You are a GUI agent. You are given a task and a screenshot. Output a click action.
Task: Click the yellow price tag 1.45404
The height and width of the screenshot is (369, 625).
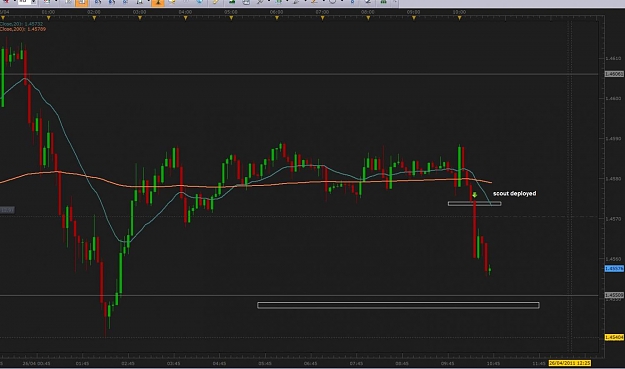click(x=614, y=337)
